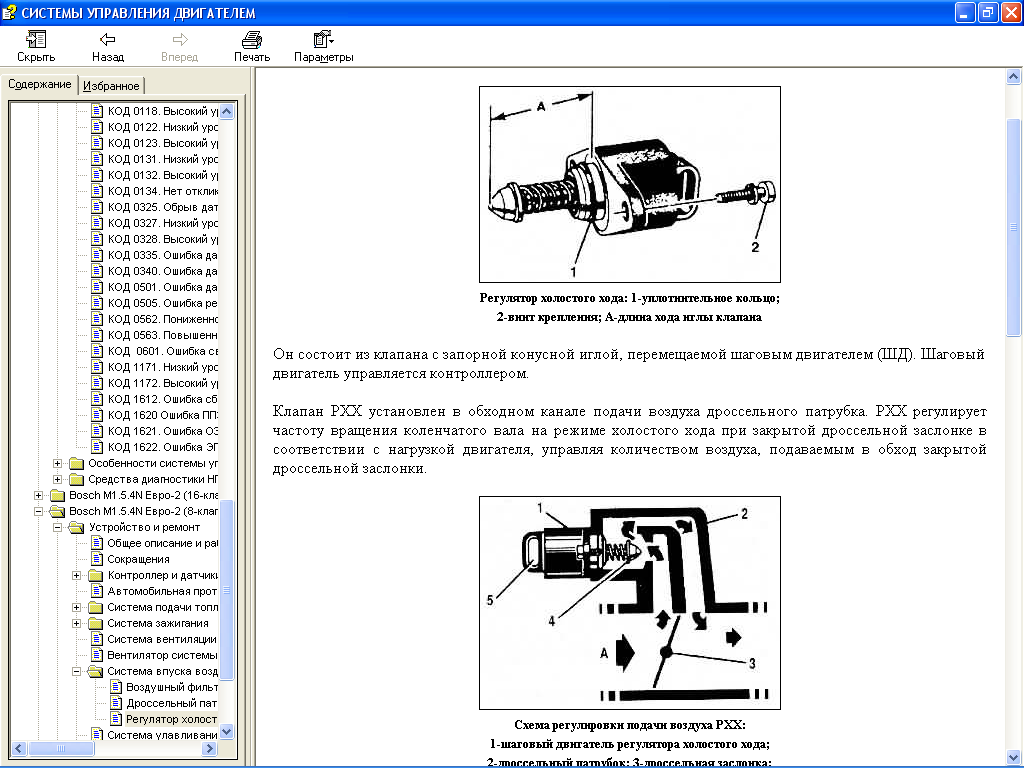Select the КОД 1612. Ошибка сб entry
1024x768 pixels.
pos(163,399)
